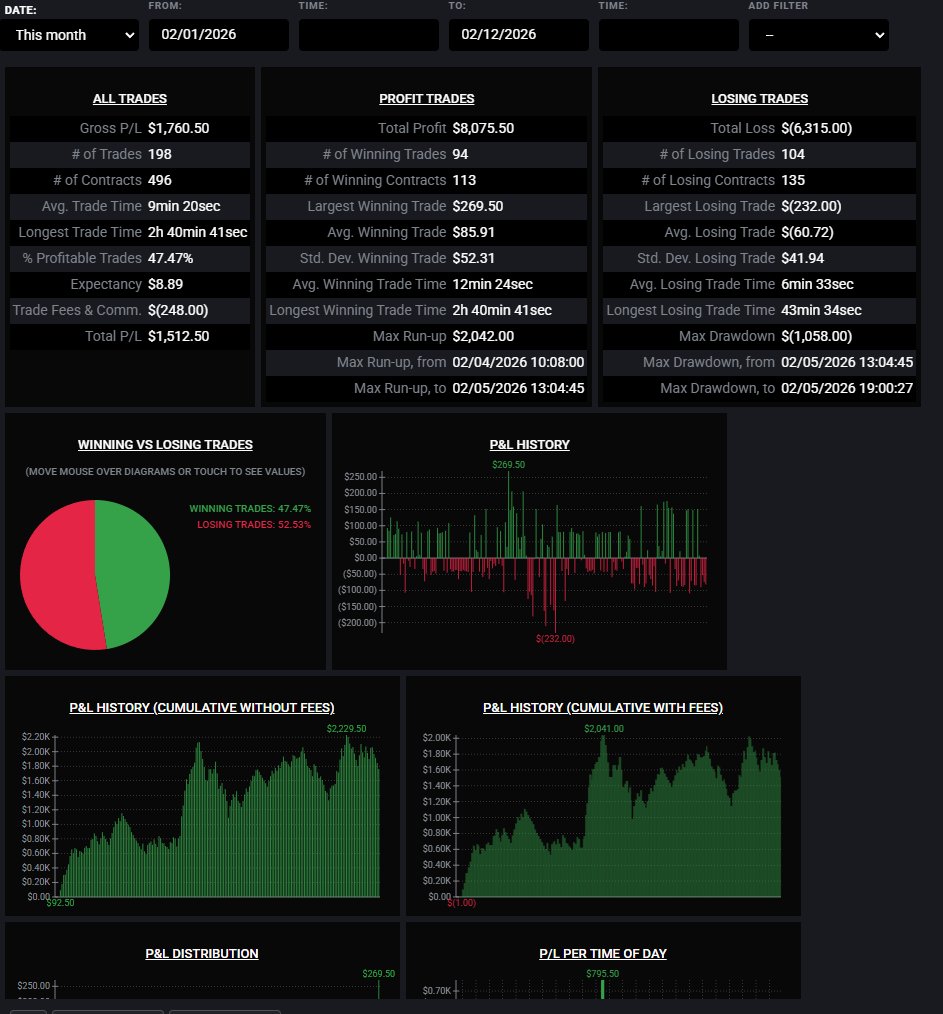Click the # of Winning Trades value 94
Viewport: 943px width, 1014px height.
pyautogui.click(x=461, y=154)
